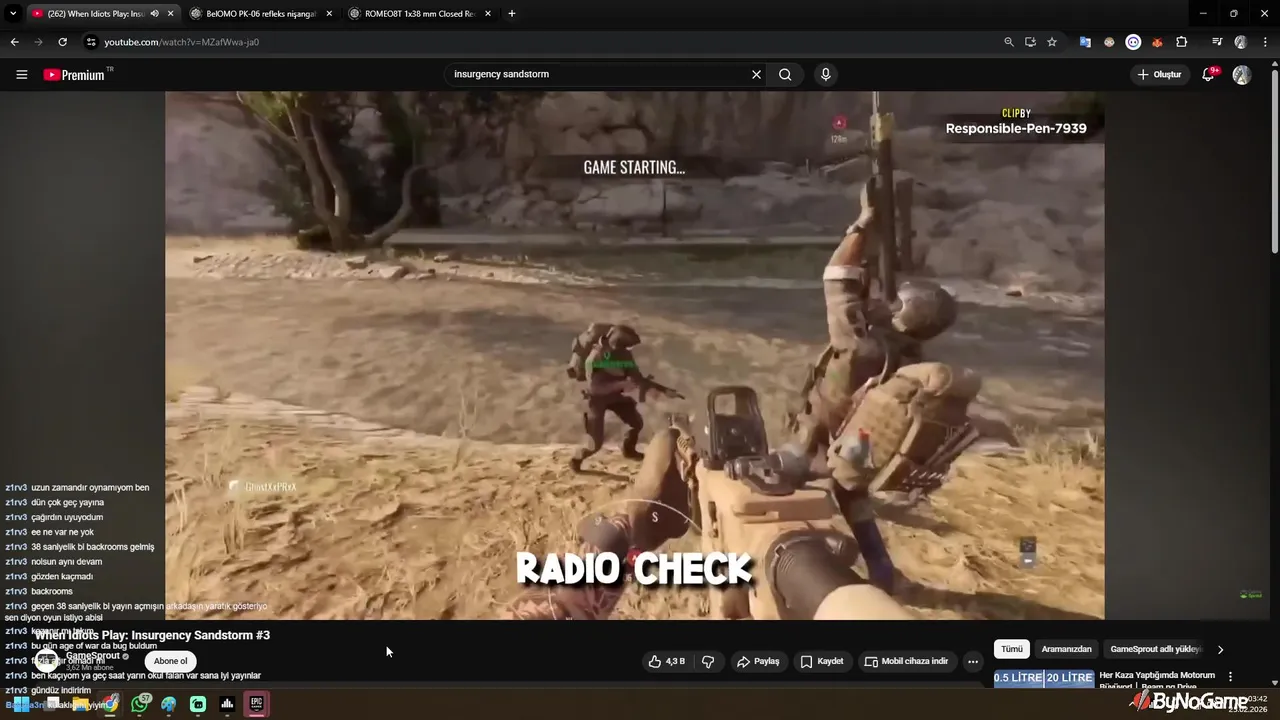Image resolution: width=1280 pixels, height=720 pixels.
Task: Close the BelOMO PK-06 tab
Action: (328, 14)
